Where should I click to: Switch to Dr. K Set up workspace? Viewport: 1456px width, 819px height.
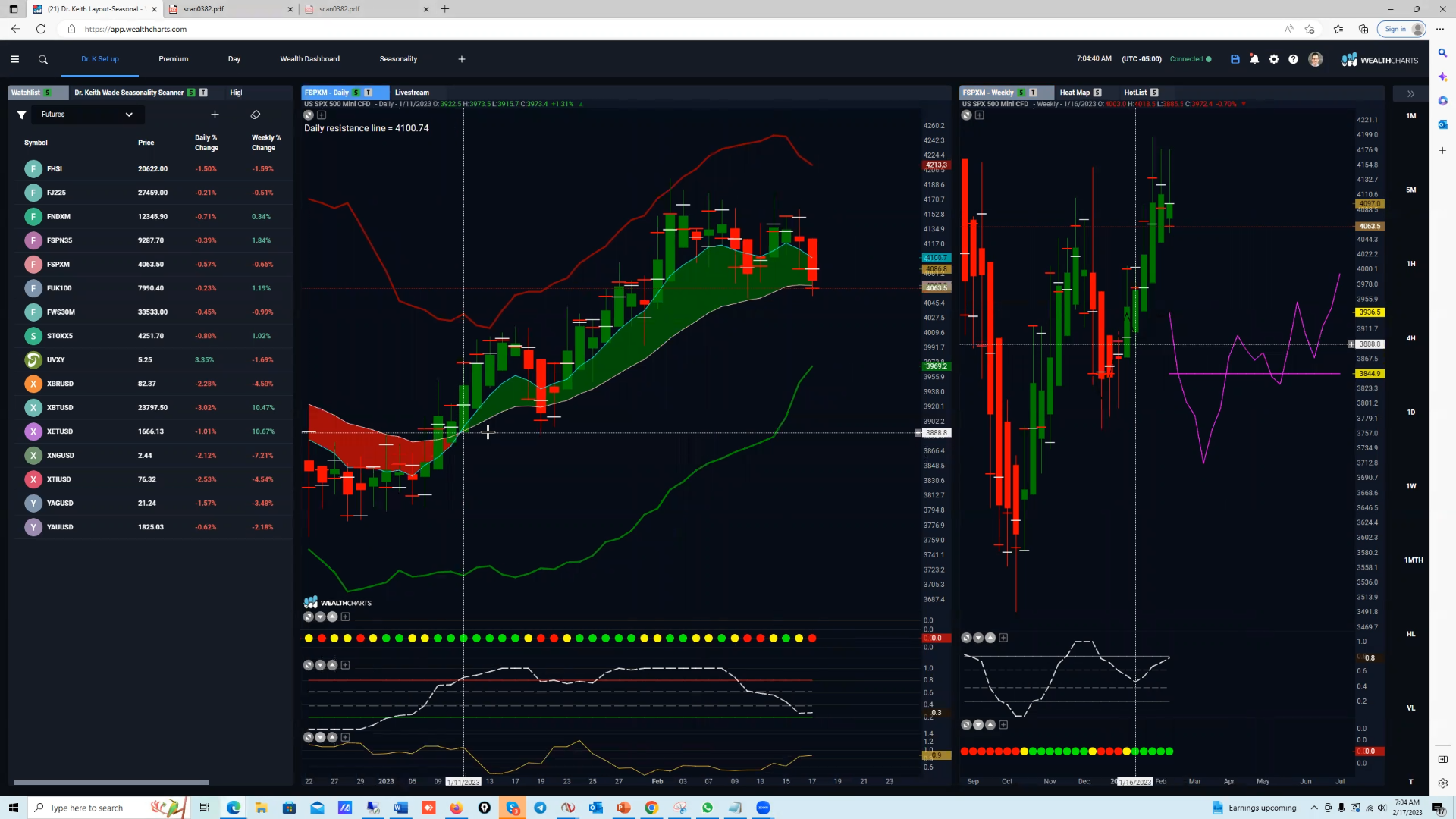pos(100,59)
